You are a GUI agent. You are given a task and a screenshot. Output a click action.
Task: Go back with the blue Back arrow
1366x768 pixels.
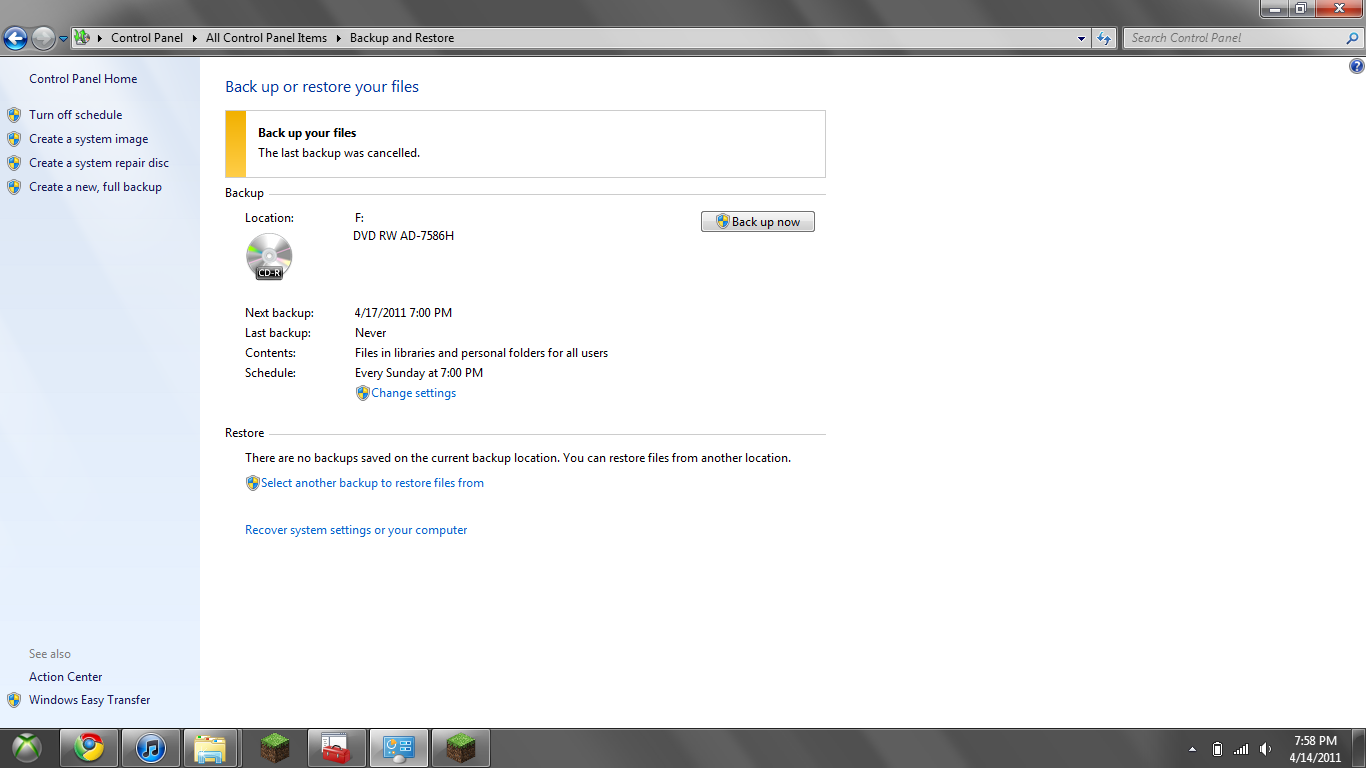(15, 38)
